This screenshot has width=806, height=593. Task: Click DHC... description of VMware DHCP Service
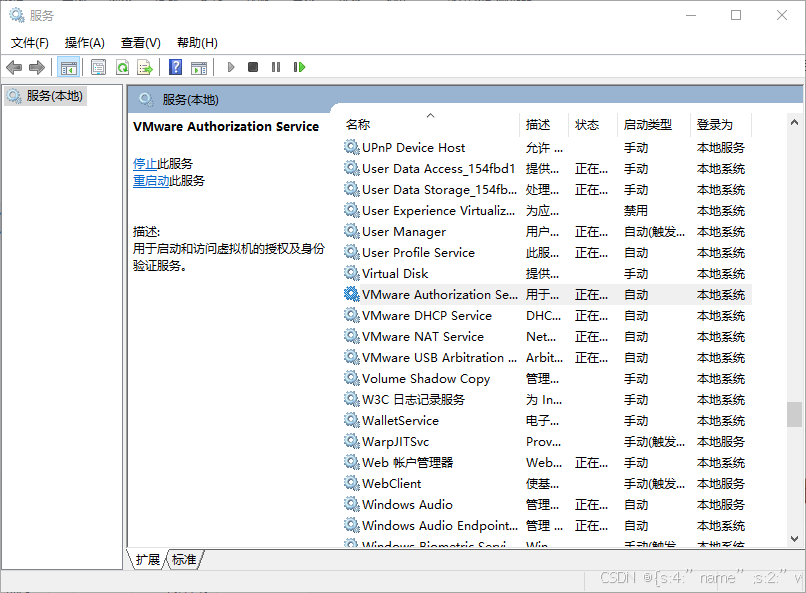pos(543,316)
